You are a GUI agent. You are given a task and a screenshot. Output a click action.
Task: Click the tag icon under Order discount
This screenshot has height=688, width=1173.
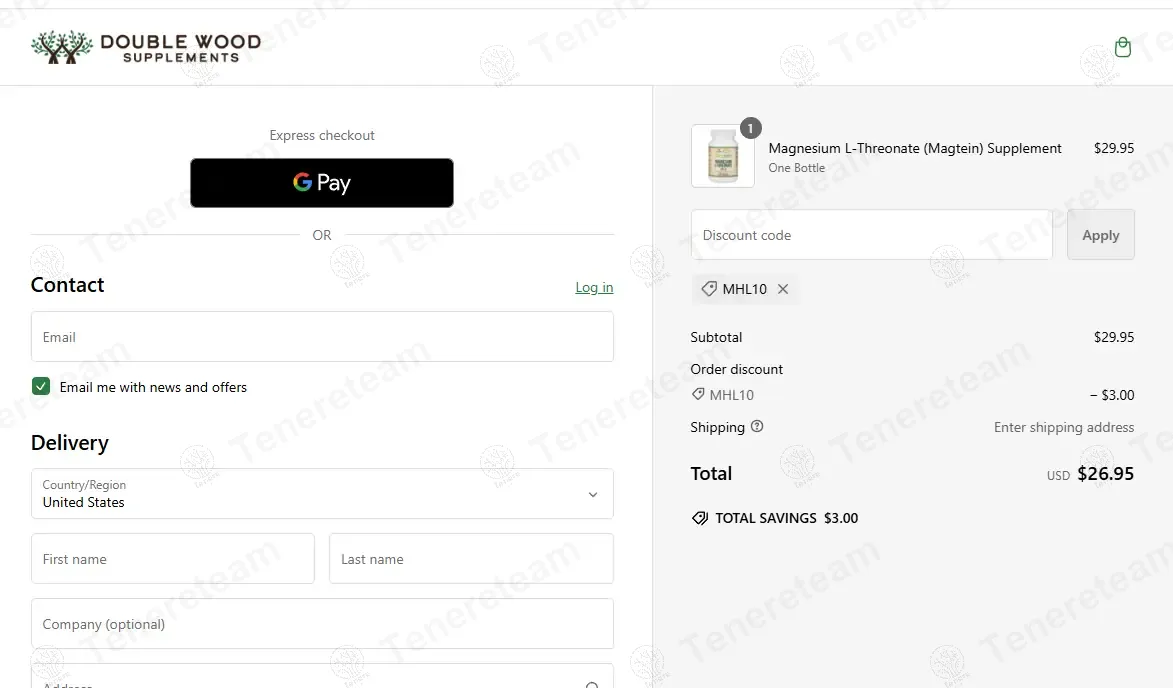pyautogui.click(x=698, y=395)
